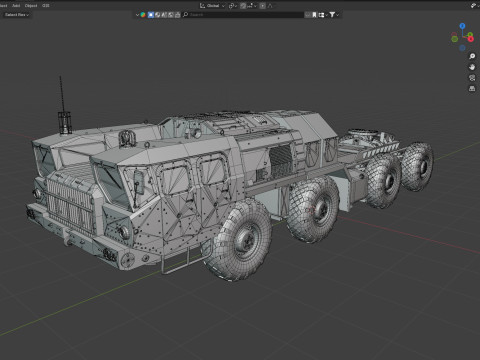
Task: Click inside the Search field
Action: pyautogui.click(x=242, y=15)
